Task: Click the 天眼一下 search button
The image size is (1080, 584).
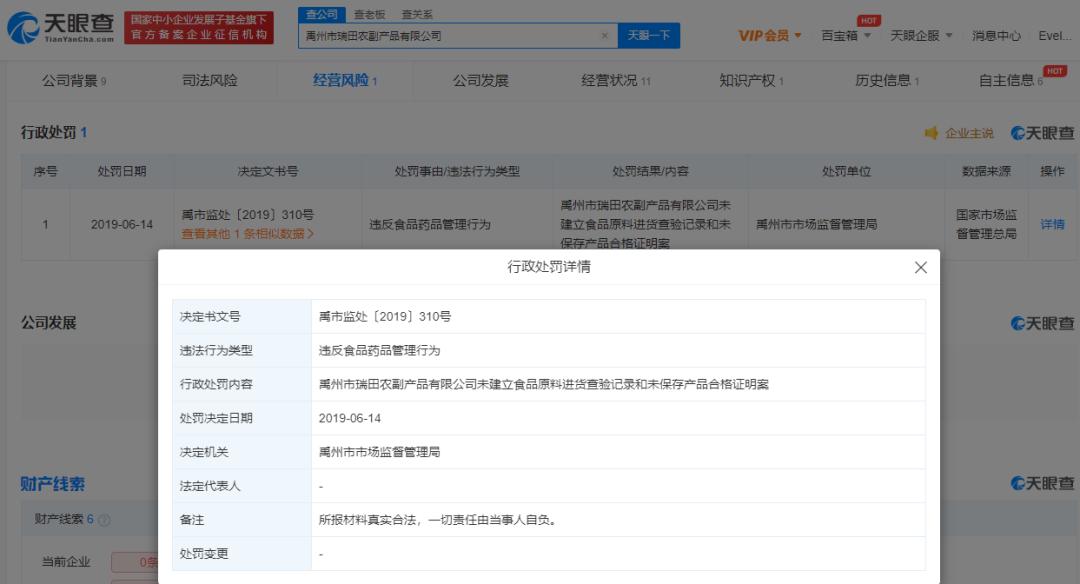Action: 650,35
